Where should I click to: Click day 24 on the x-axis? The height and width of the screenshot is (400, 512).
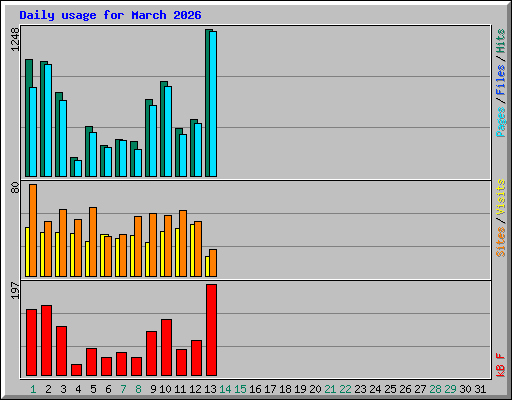(x=375, y=389)
